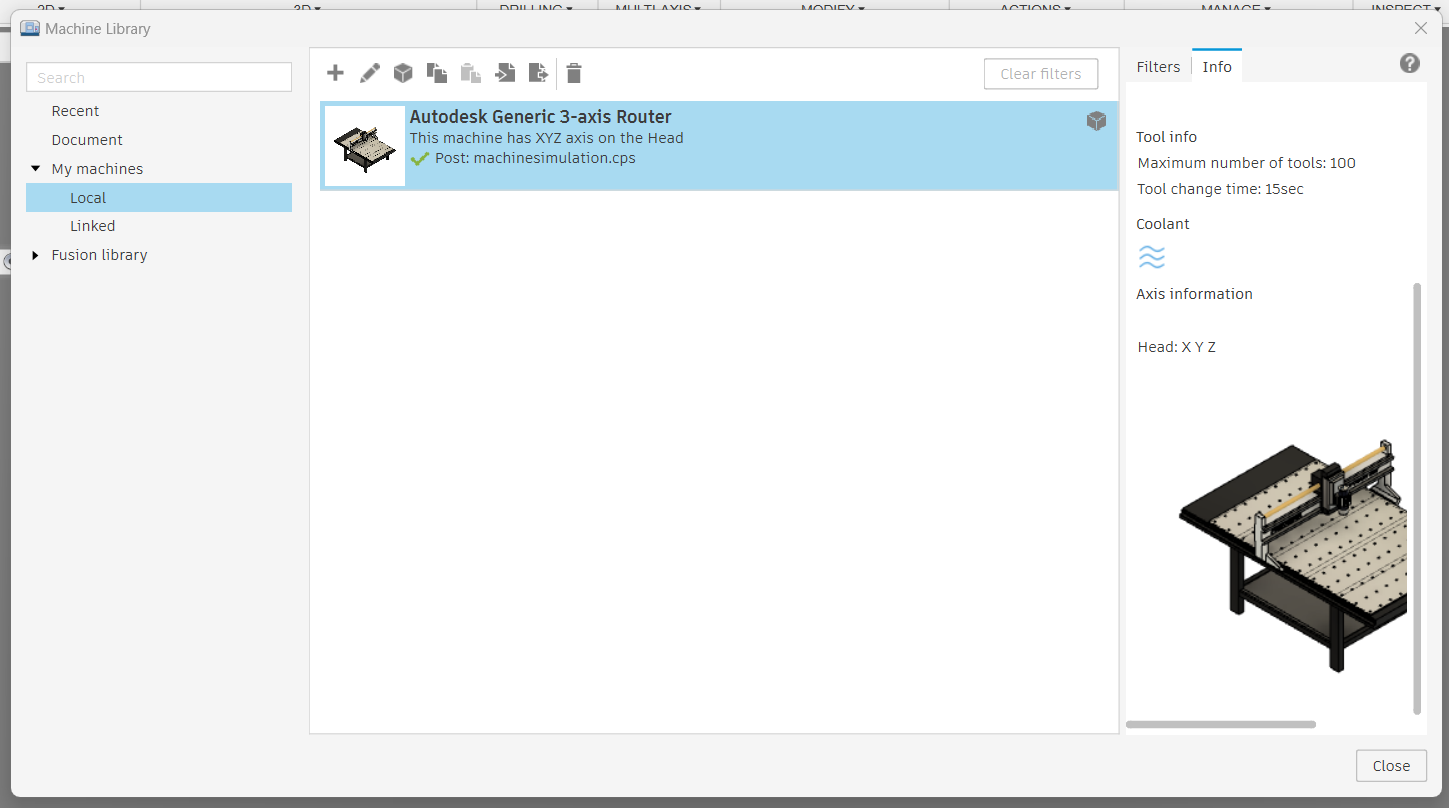Open help with the question mark icon

1410,63
